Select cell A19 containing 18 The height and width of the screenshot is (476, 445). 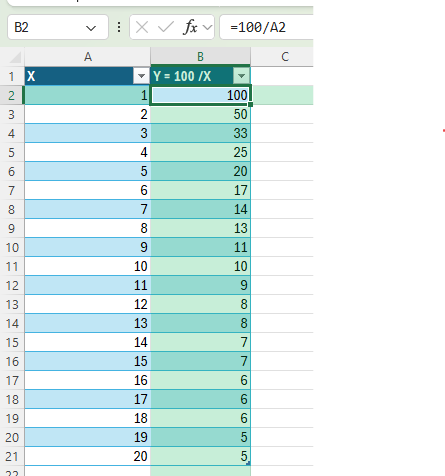pyautogui.click(x=88, y=418)
